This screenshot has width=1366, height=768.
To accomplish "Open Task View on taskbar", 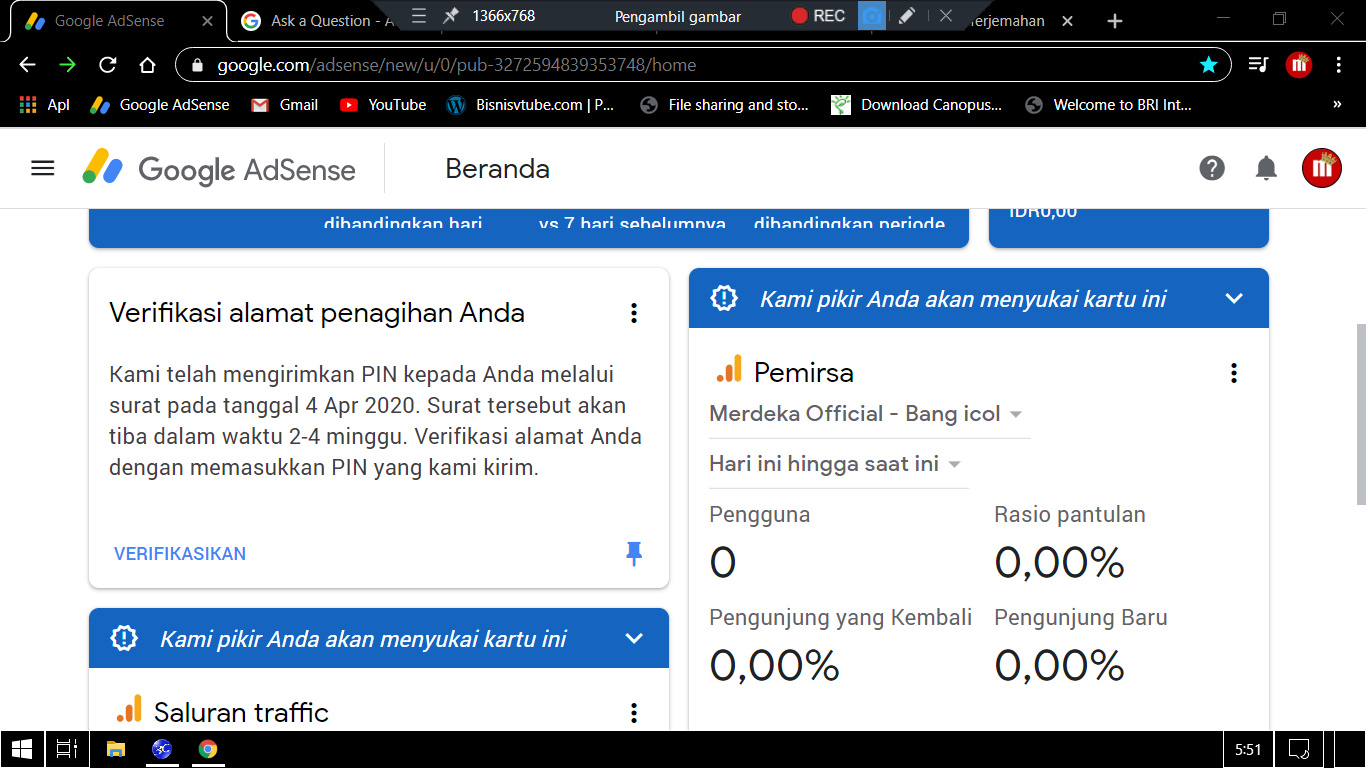I will (67, 748).
